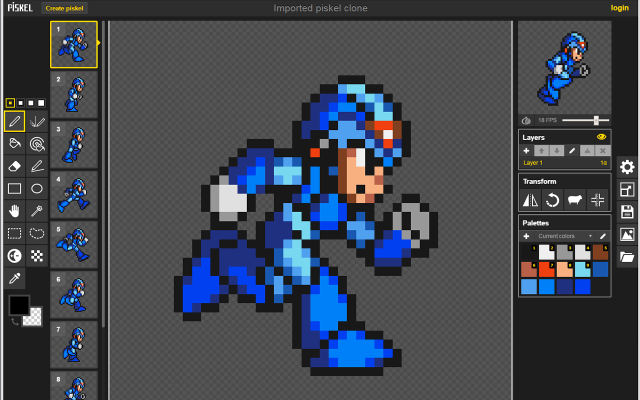
Task: Move Layer 1 up arrow
Action: click(541, 151)
